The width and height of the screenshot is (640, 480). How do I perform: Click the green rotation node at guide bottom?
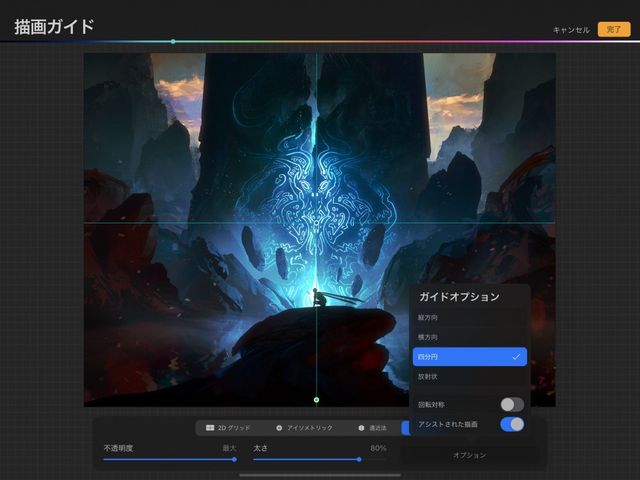click(316, 400)
